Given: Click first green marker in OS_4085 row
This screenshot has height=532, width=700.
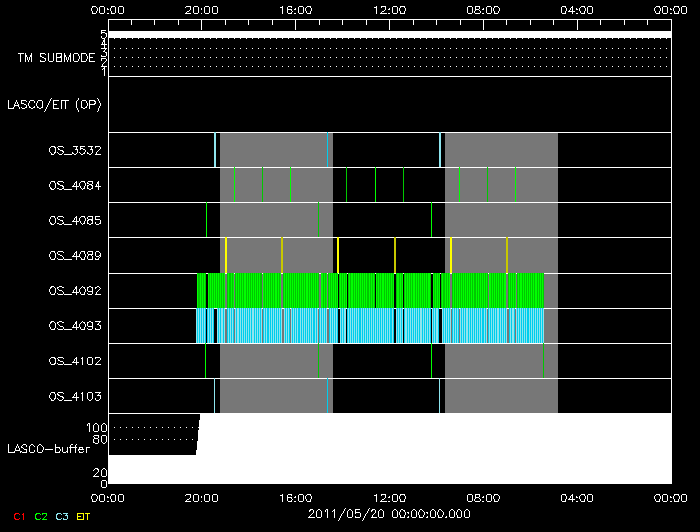Looking at the screenshot, I should [206, 220].
